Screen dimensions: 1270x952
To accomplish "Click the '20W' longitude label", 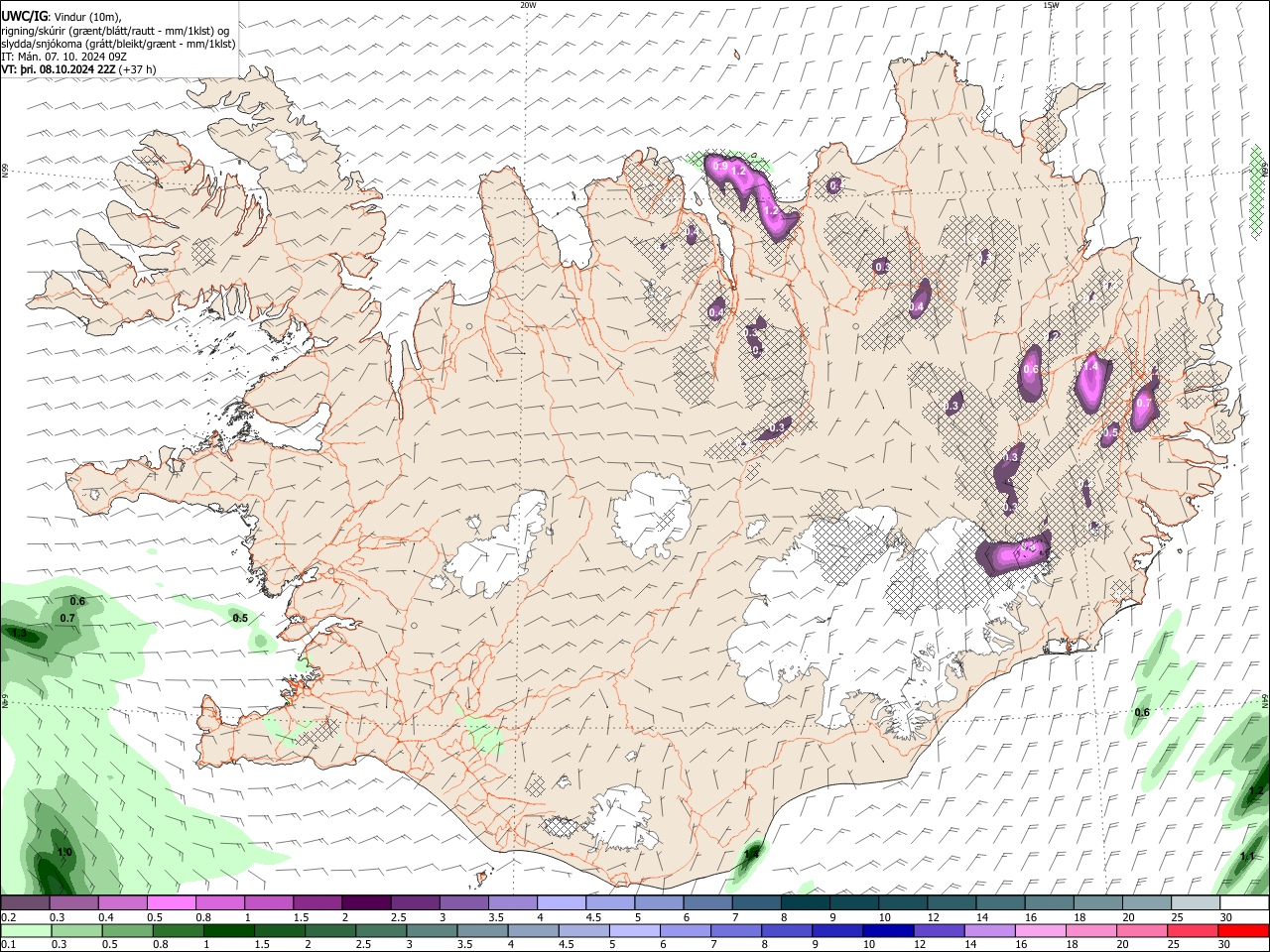I will tap(528, 5).
